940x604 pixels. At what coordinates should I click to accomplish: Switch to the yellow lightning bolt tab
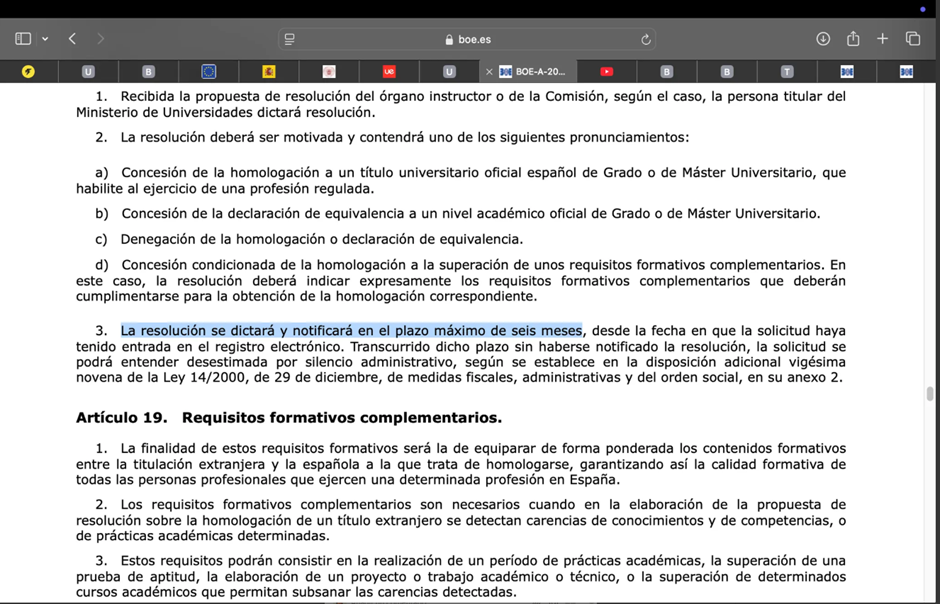coord(28,72)
